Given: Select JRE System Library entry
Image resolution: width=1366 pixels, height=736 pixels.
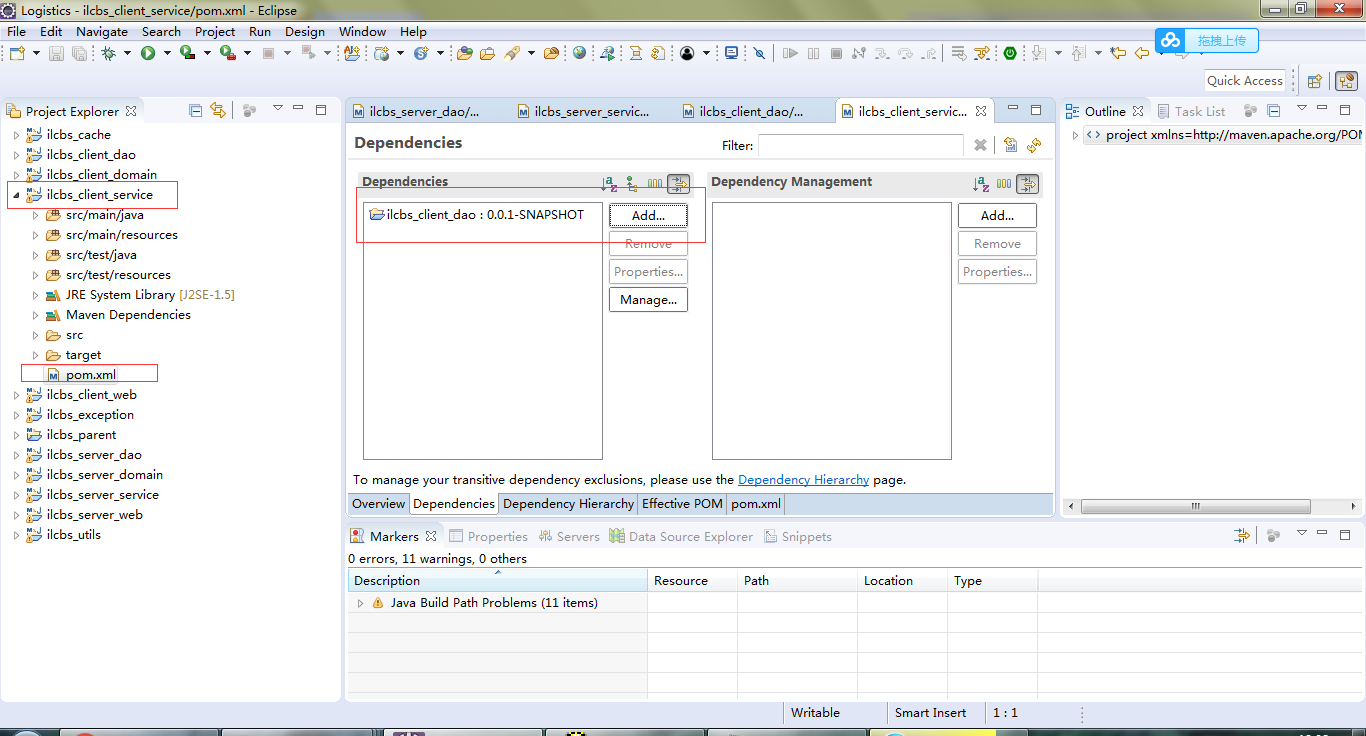Looking at the screenshot, I should (x=140, y=295).
